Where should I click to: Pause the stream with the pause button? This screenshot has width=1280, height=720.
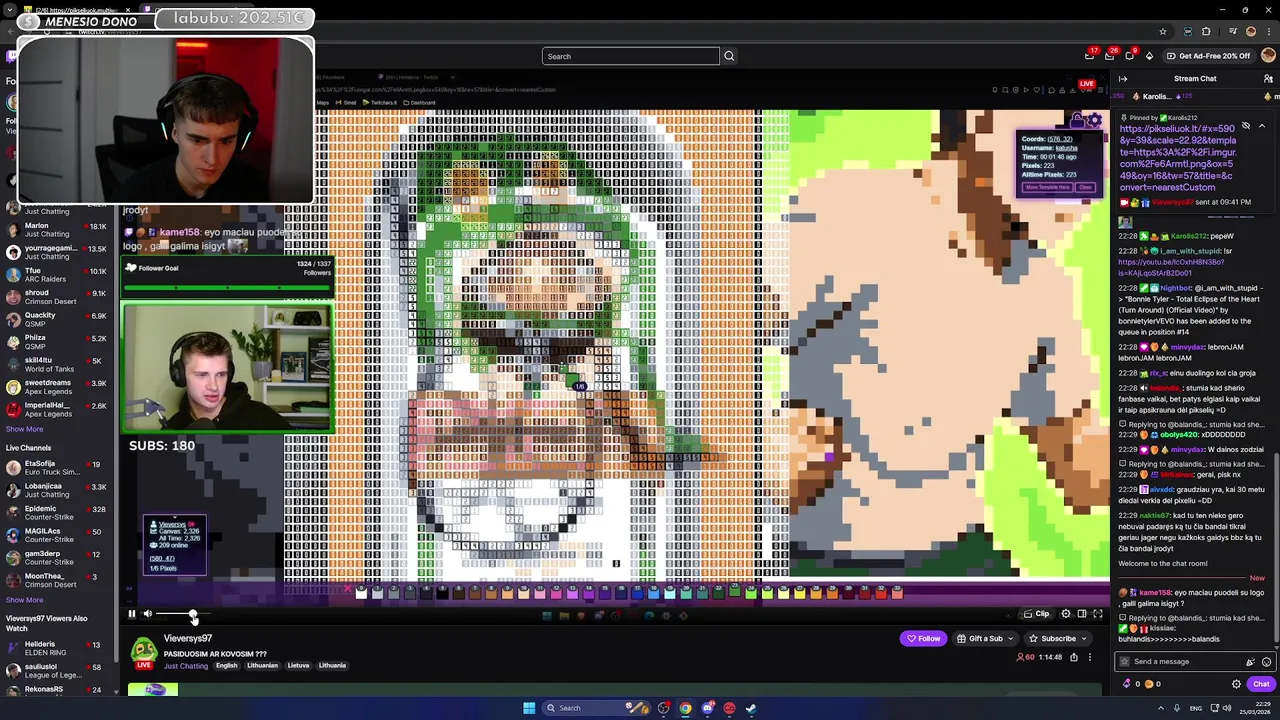(131, 614)
